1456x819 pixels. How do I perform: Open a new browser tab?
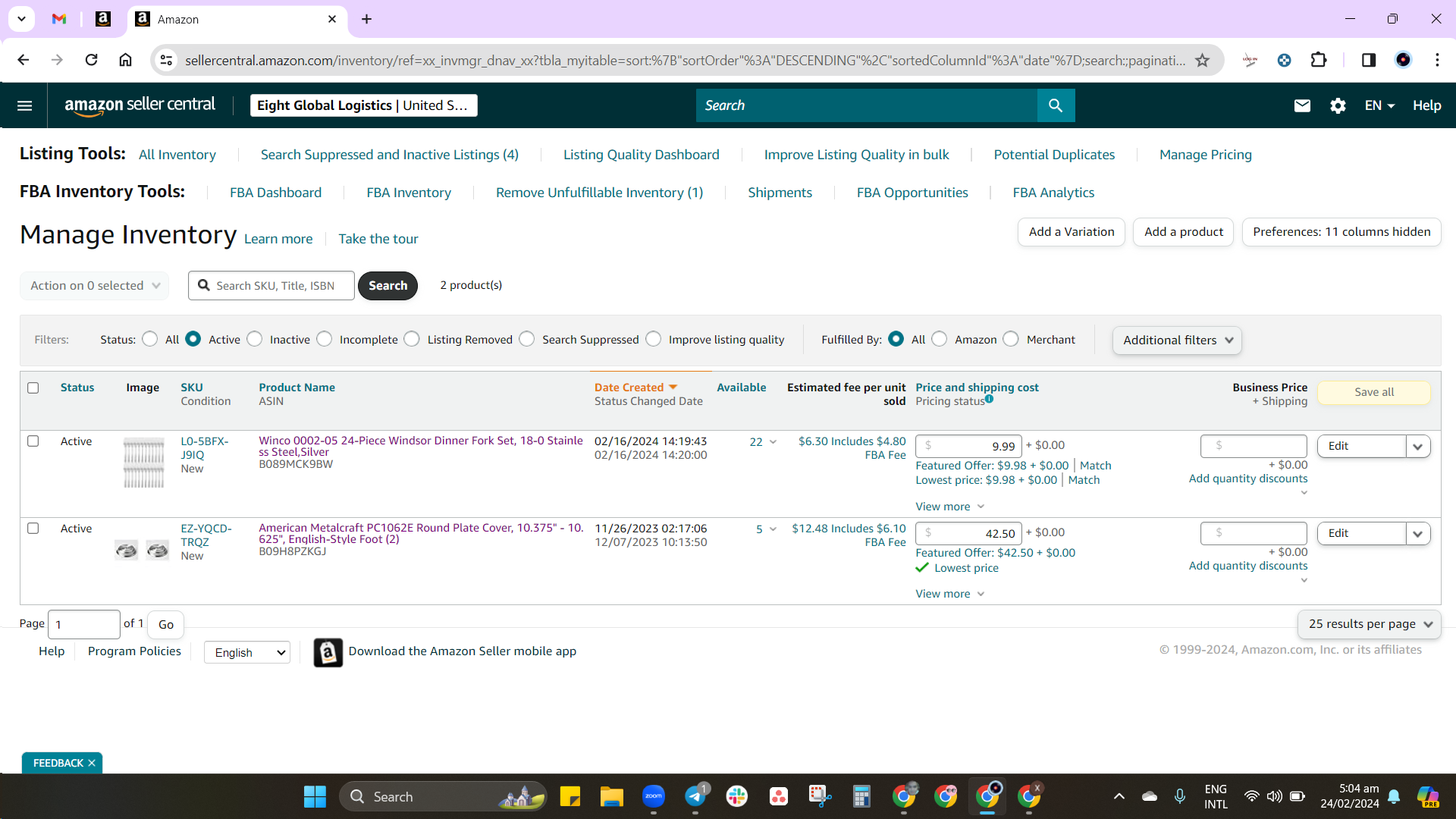[x=367, y=19]
